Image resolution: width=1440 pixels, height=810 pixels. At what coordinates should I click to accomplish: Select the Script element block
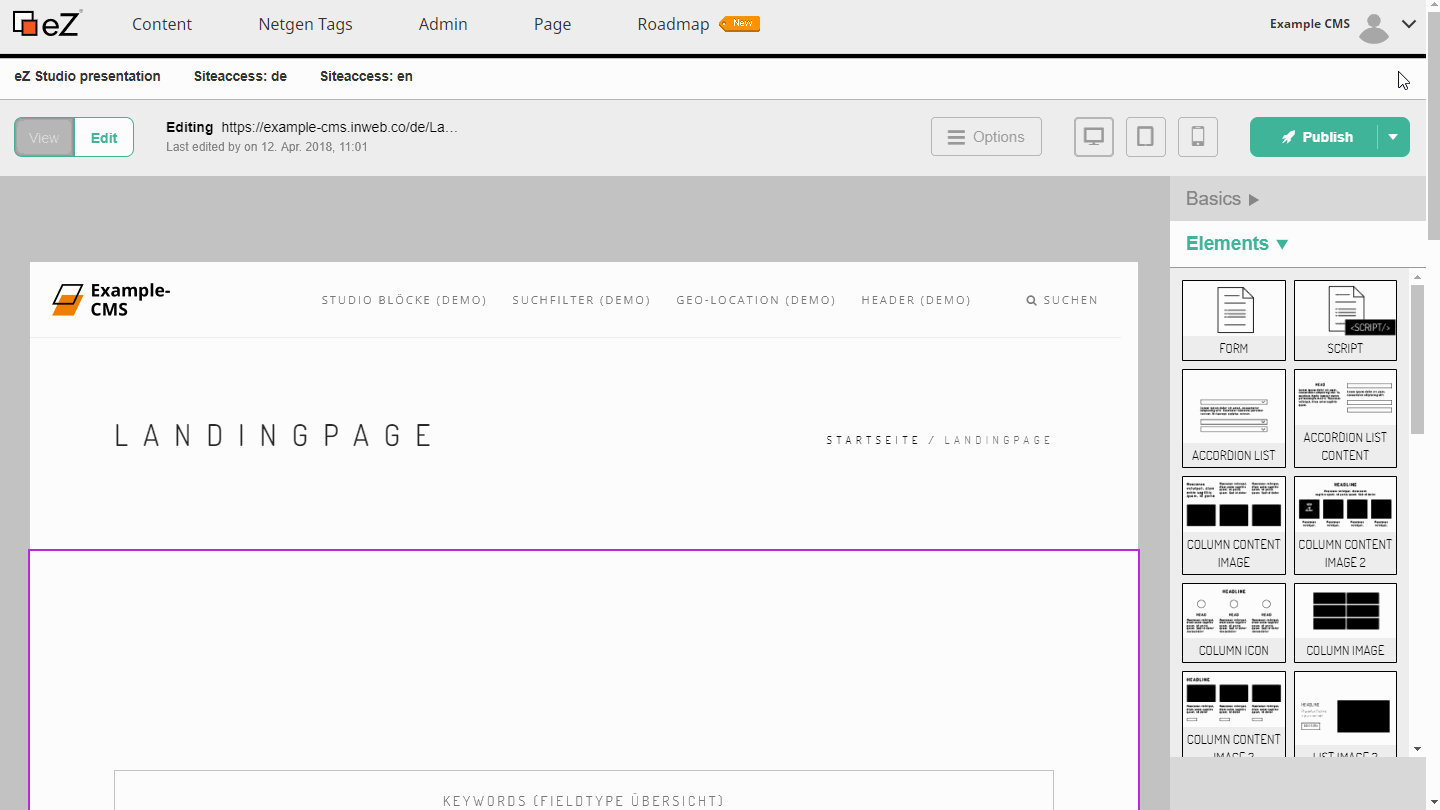click(1345, 320)
